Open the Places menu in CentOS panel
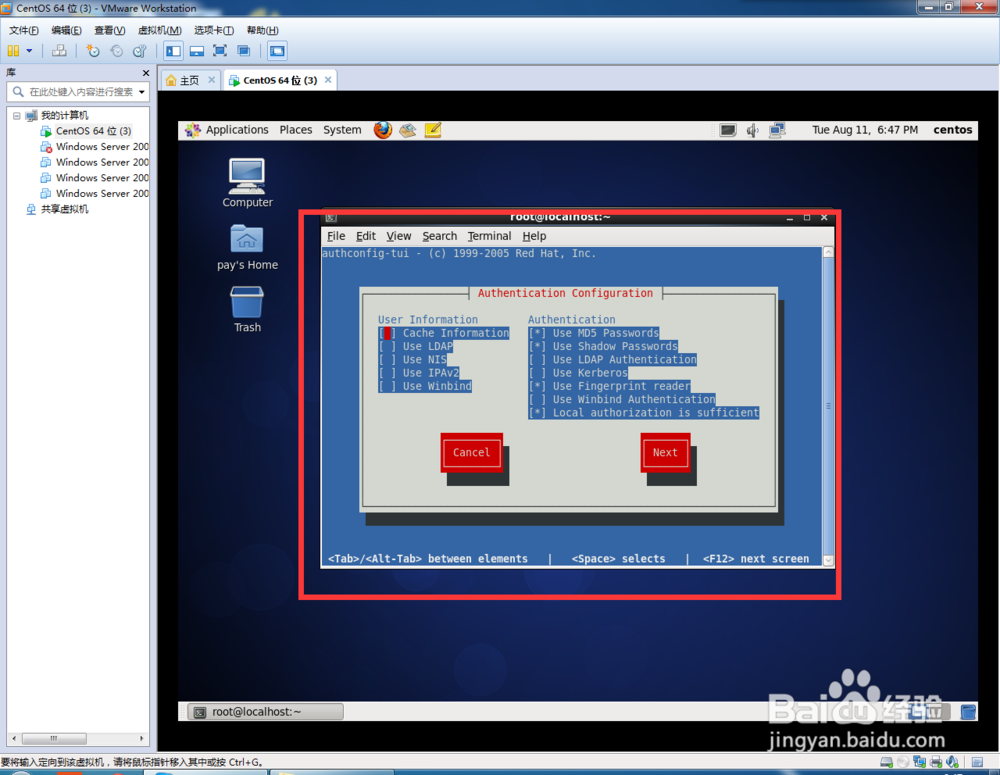The width and height of the screenshot is (1000, 775). (x=296, y=130)
